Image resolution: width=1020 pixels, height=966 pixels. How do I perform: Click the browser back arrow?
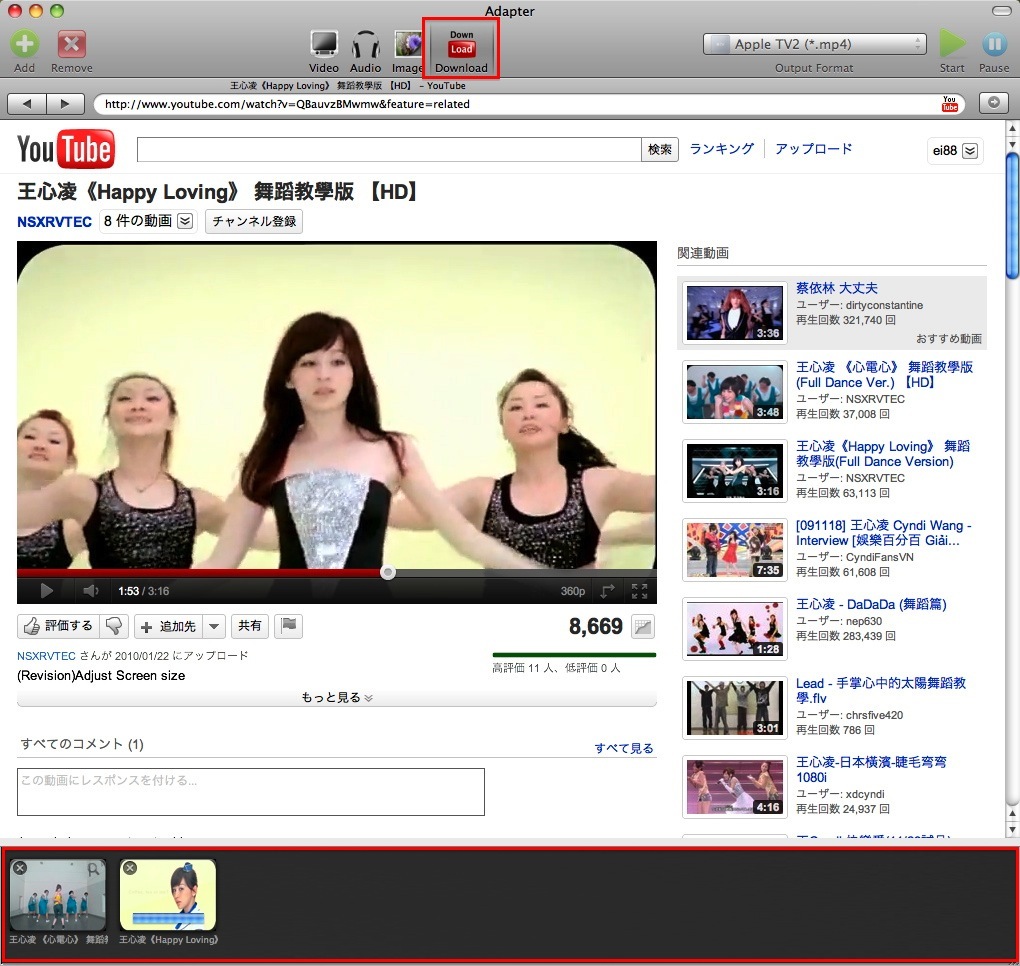[x=27, y=104]
